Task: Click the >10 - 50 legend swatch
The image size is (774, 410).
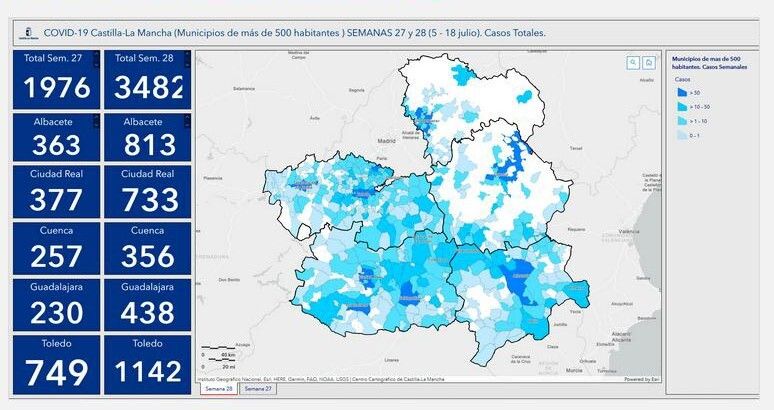Action: click(681, 106)
